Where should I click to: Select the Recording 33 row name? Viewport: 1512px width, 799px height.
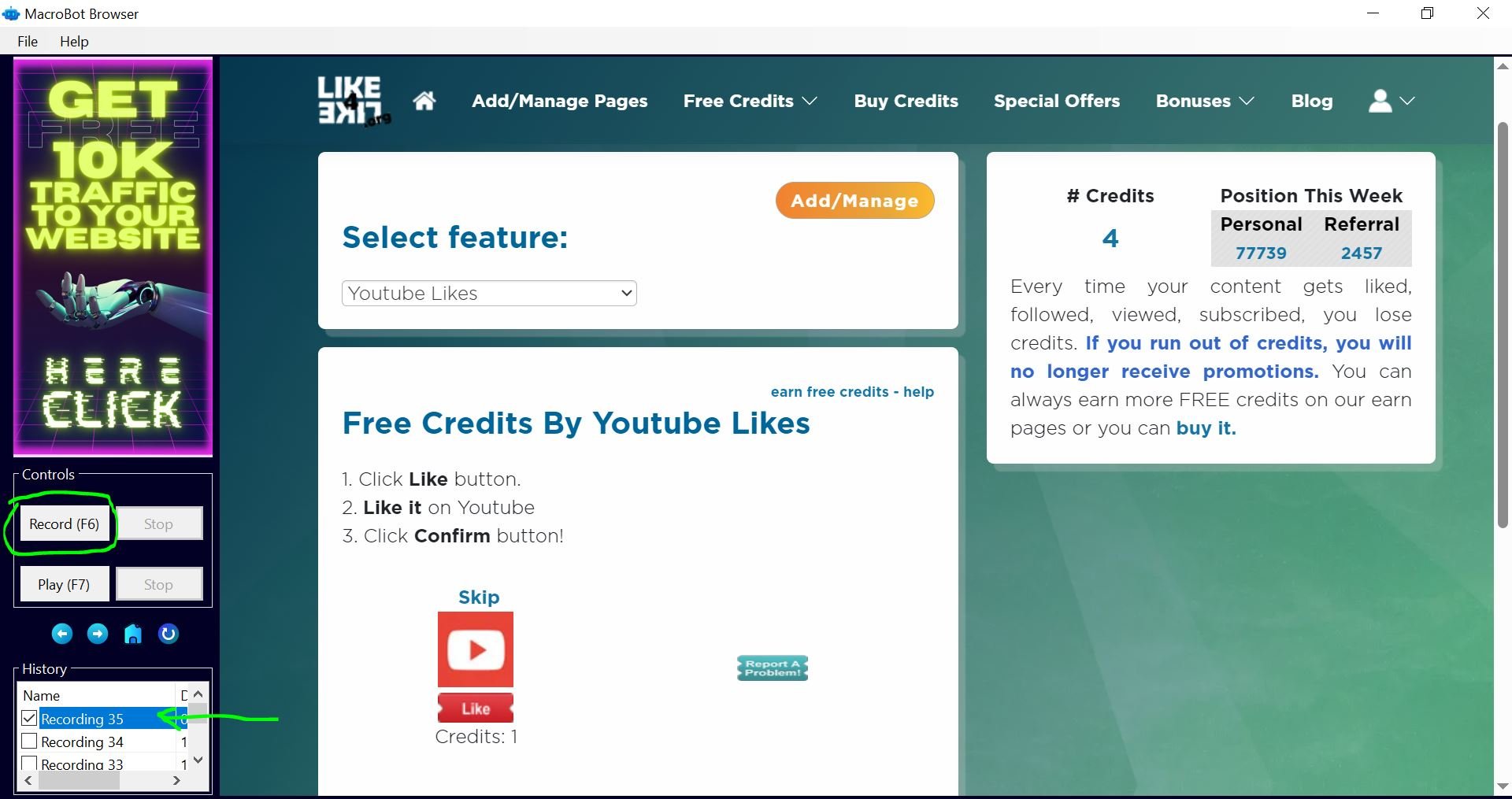coord(82,764)
